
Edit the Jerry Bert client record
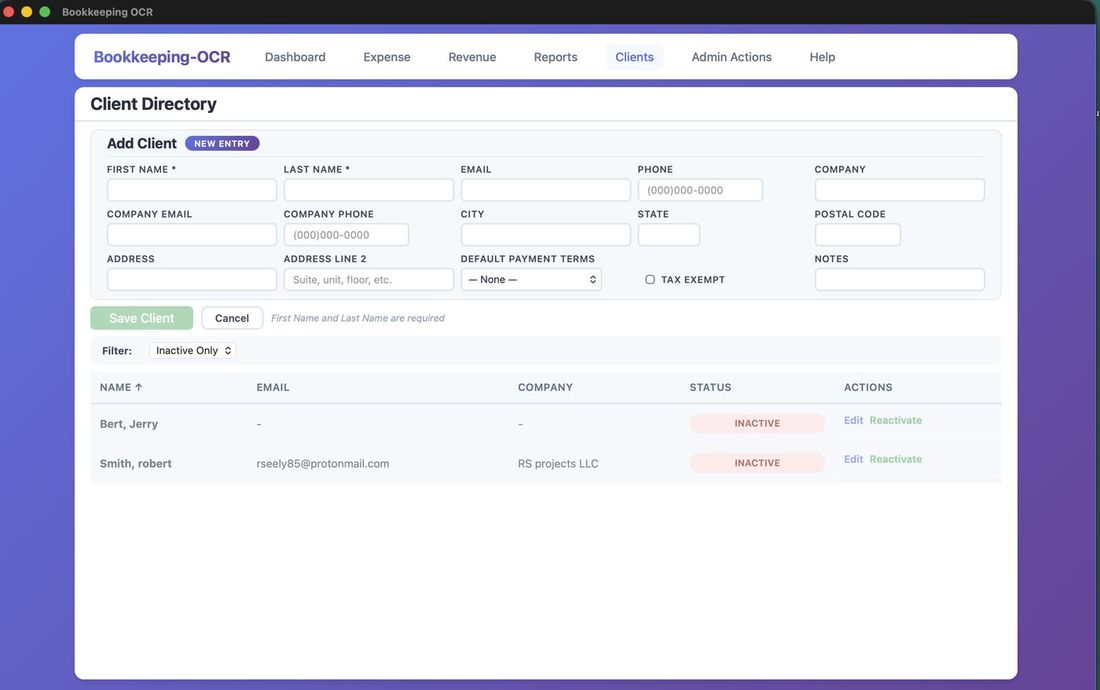(853, 421)
